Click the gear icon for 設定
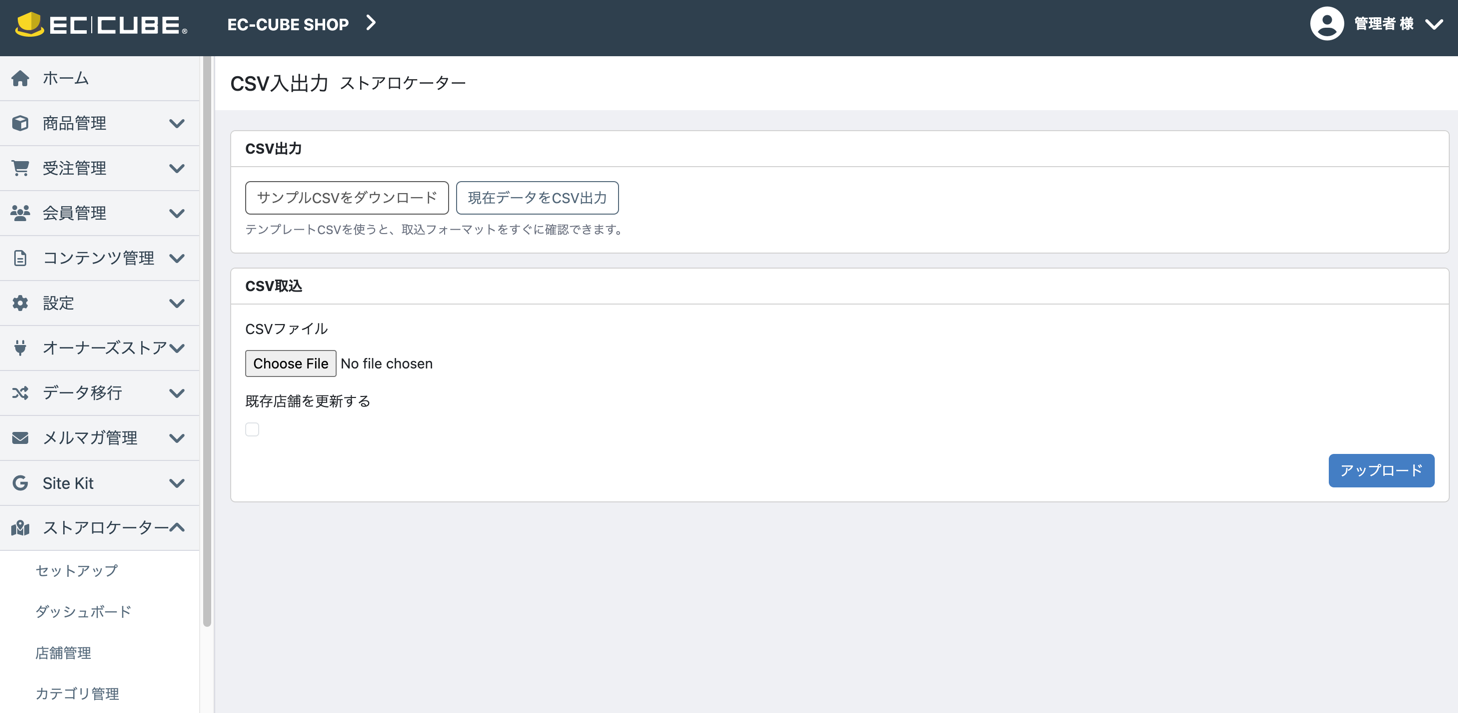Image resolution: width=1458 pixels, height=713 pixels. 20,303
